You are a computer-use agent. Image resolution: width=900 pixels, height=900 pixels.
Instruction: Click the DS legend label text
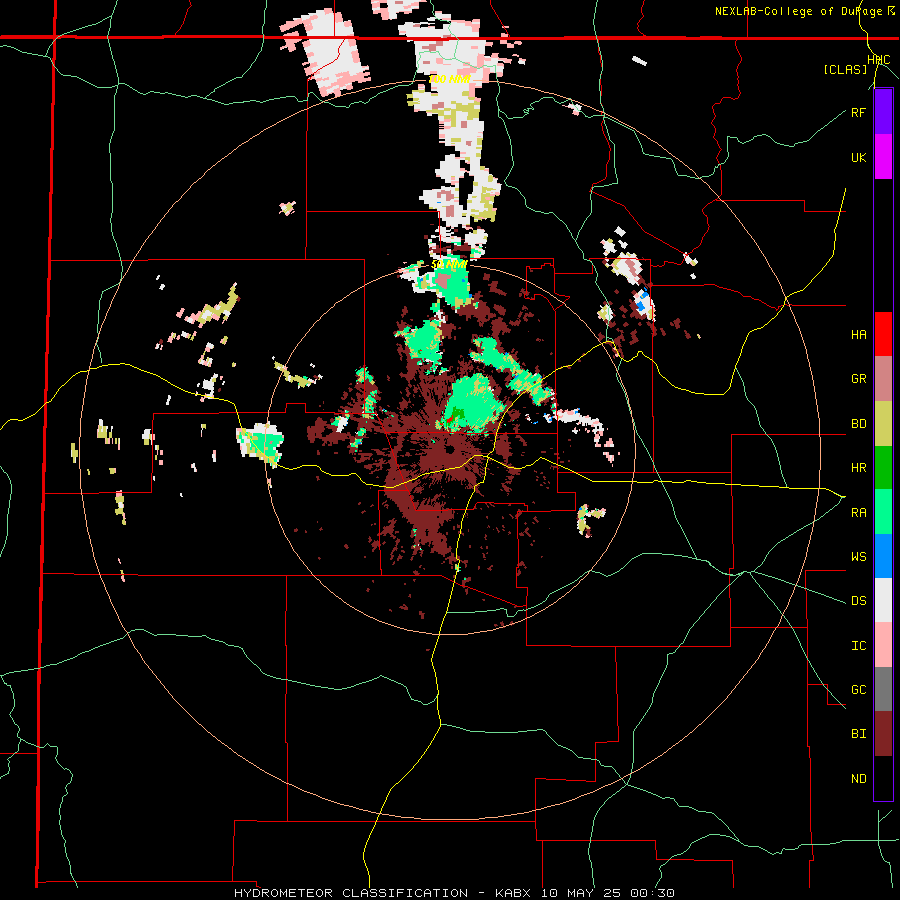coord(858,600)
